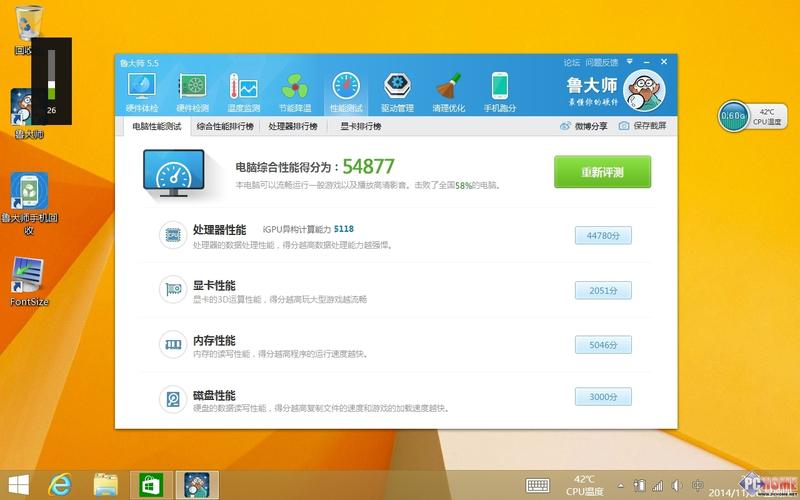Click the 58% ranking percentage text
The width and height of the screenshot is (800, 500).
tap(463, 186)
